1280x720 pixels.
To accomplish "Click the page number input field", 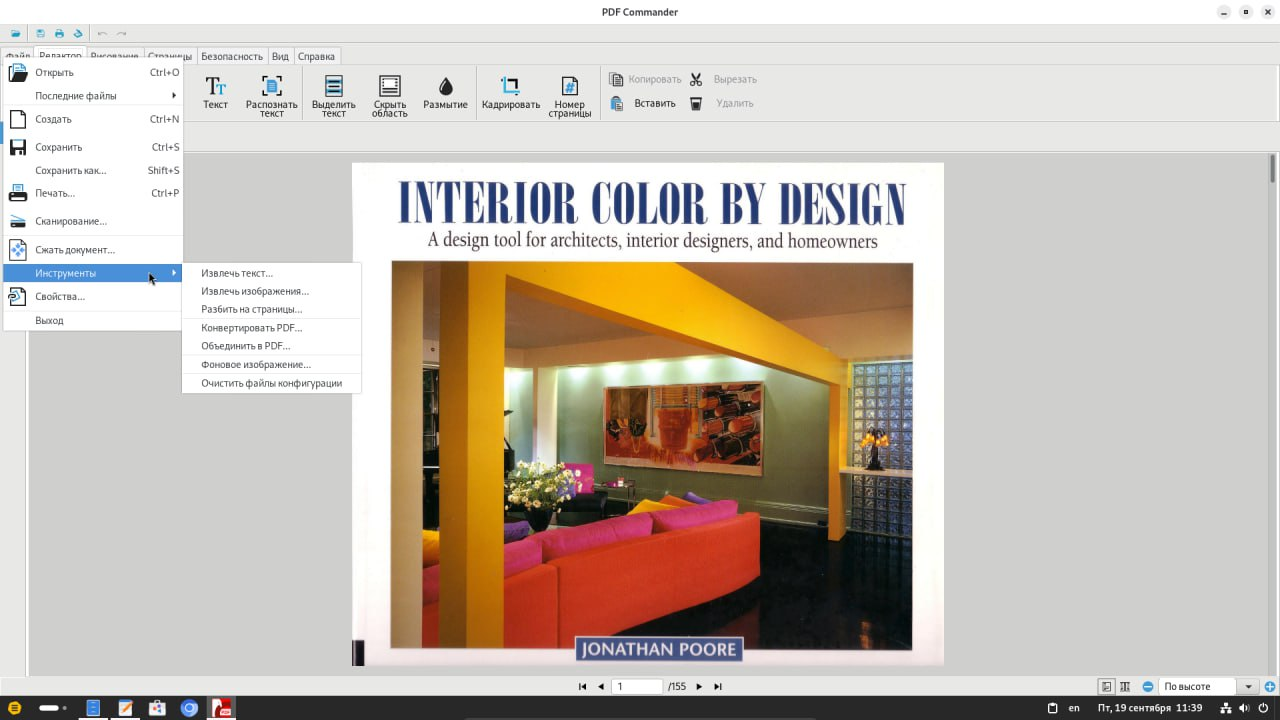I will [637, 687].
